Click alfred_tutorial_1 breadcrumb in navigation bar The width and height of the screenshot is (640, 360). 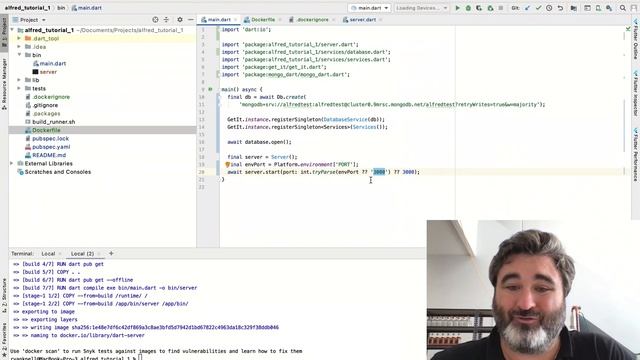tap(27, 8)
